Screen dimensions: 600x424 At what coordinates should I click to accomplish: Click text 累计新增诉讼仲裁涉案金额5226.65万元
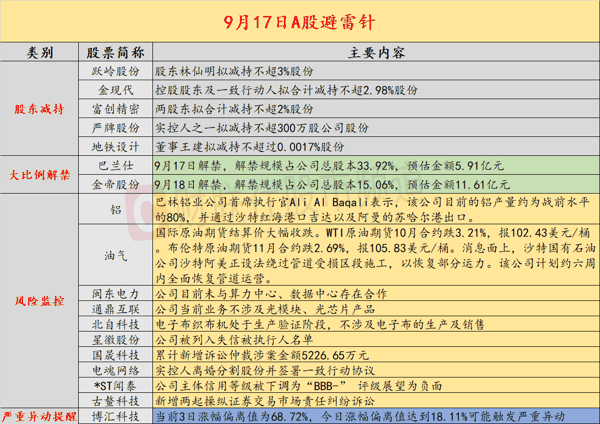point(261,355)
